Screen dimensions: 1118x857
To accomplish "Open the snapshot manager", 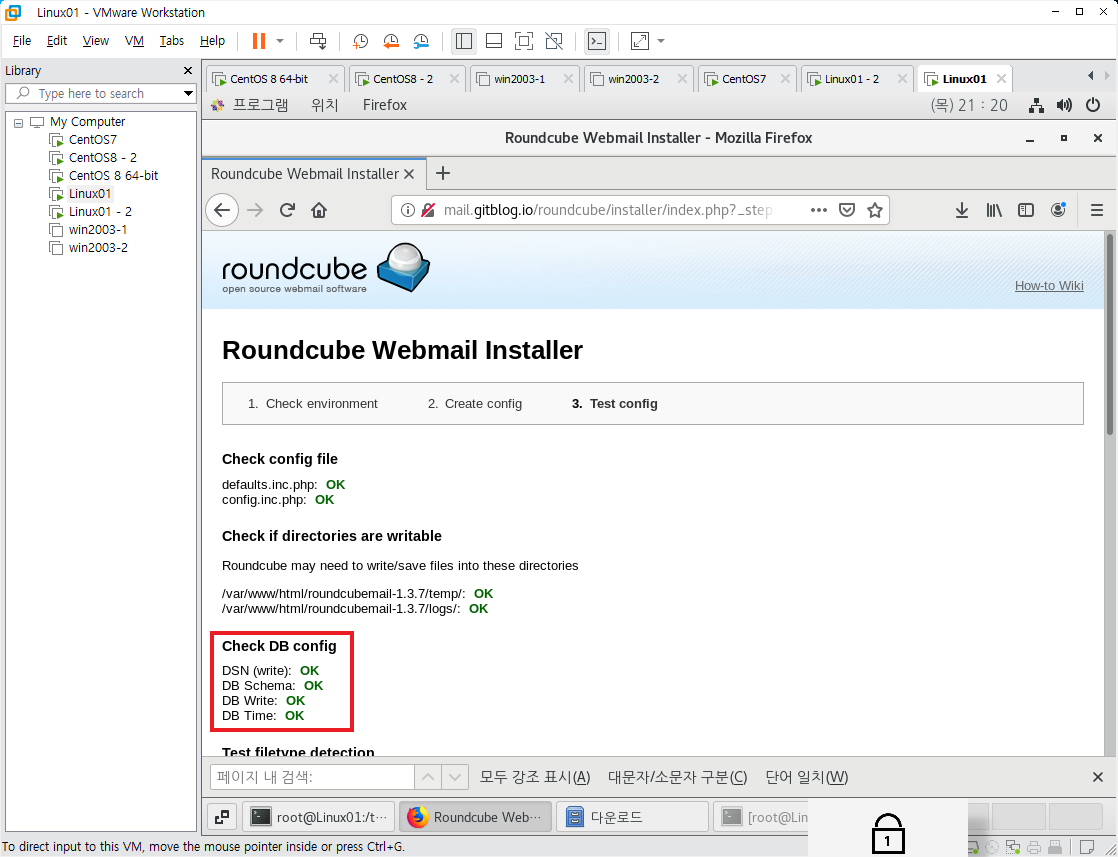I will point(421,41).
